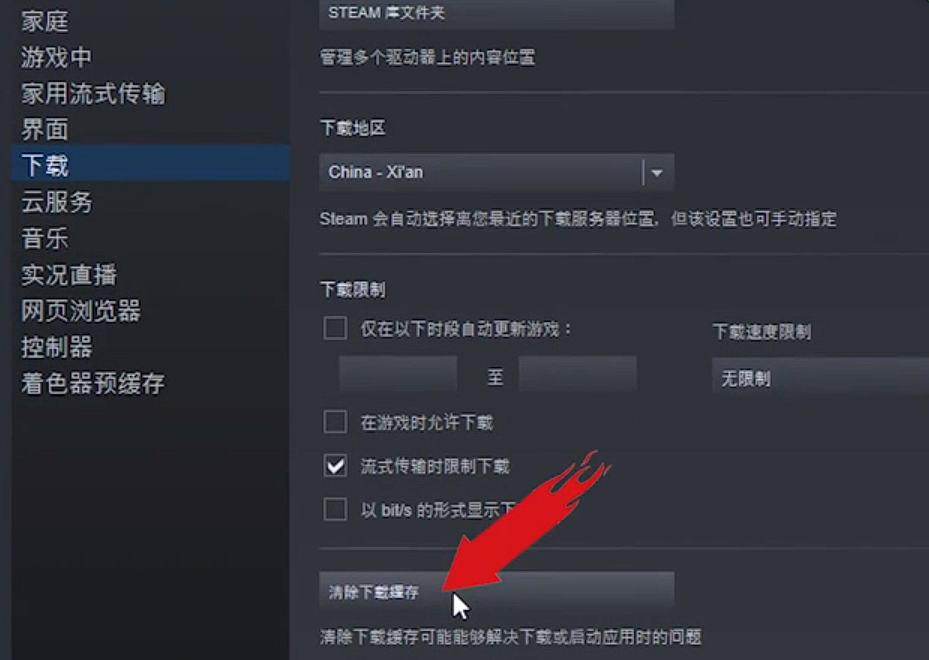Switch to the 界面 settings page
Screen dimensions: 929x660
[x=45, y=130]
